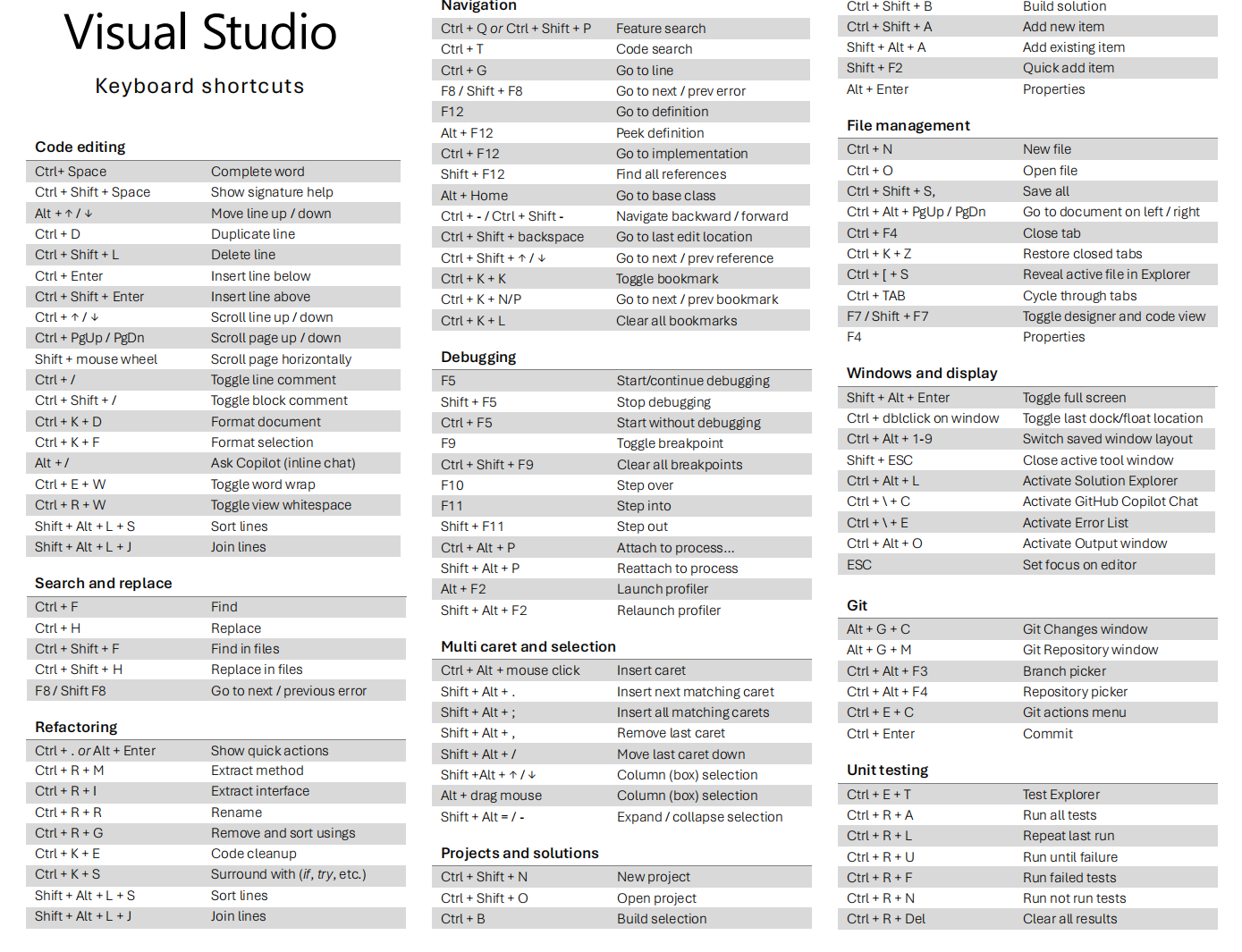
Task: Click the Run all tests row
Action: pos(1027,814)
